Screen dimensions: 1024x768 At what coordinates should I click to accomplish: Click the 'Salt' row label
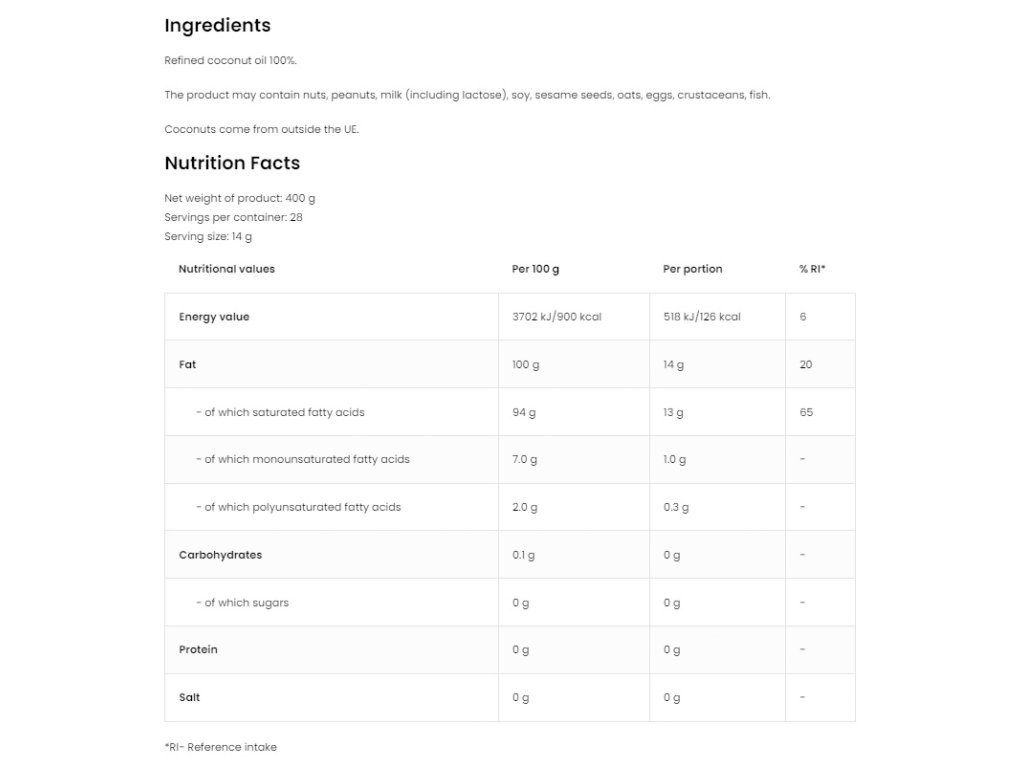coord(189,698)
